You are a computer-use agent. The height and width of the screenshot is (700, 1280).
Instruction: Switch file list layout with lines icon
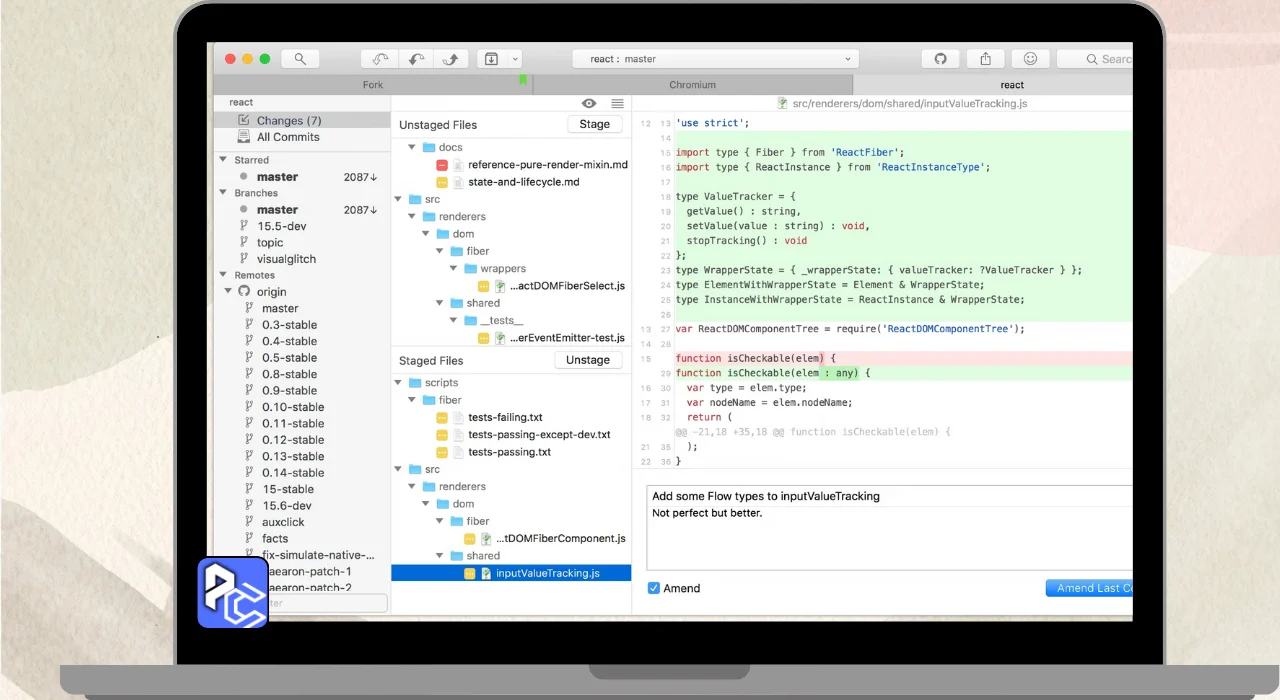point(617,104)
